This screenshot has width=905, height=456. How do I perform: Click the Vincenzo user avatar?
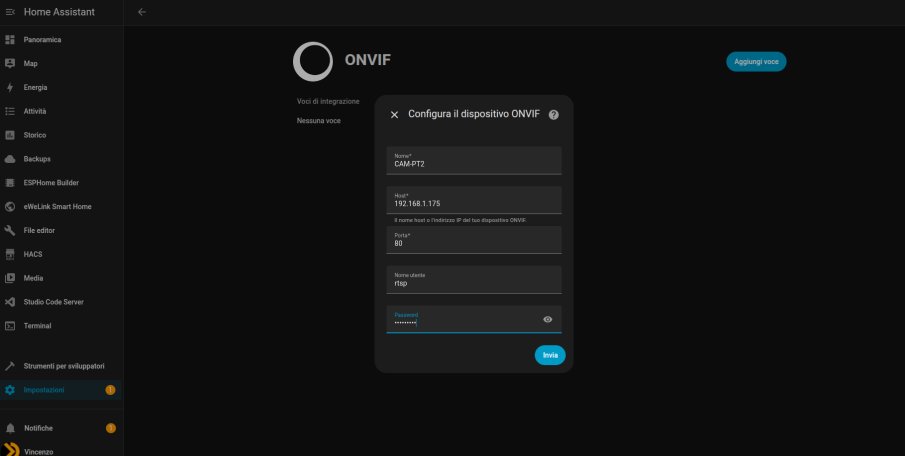11,450
